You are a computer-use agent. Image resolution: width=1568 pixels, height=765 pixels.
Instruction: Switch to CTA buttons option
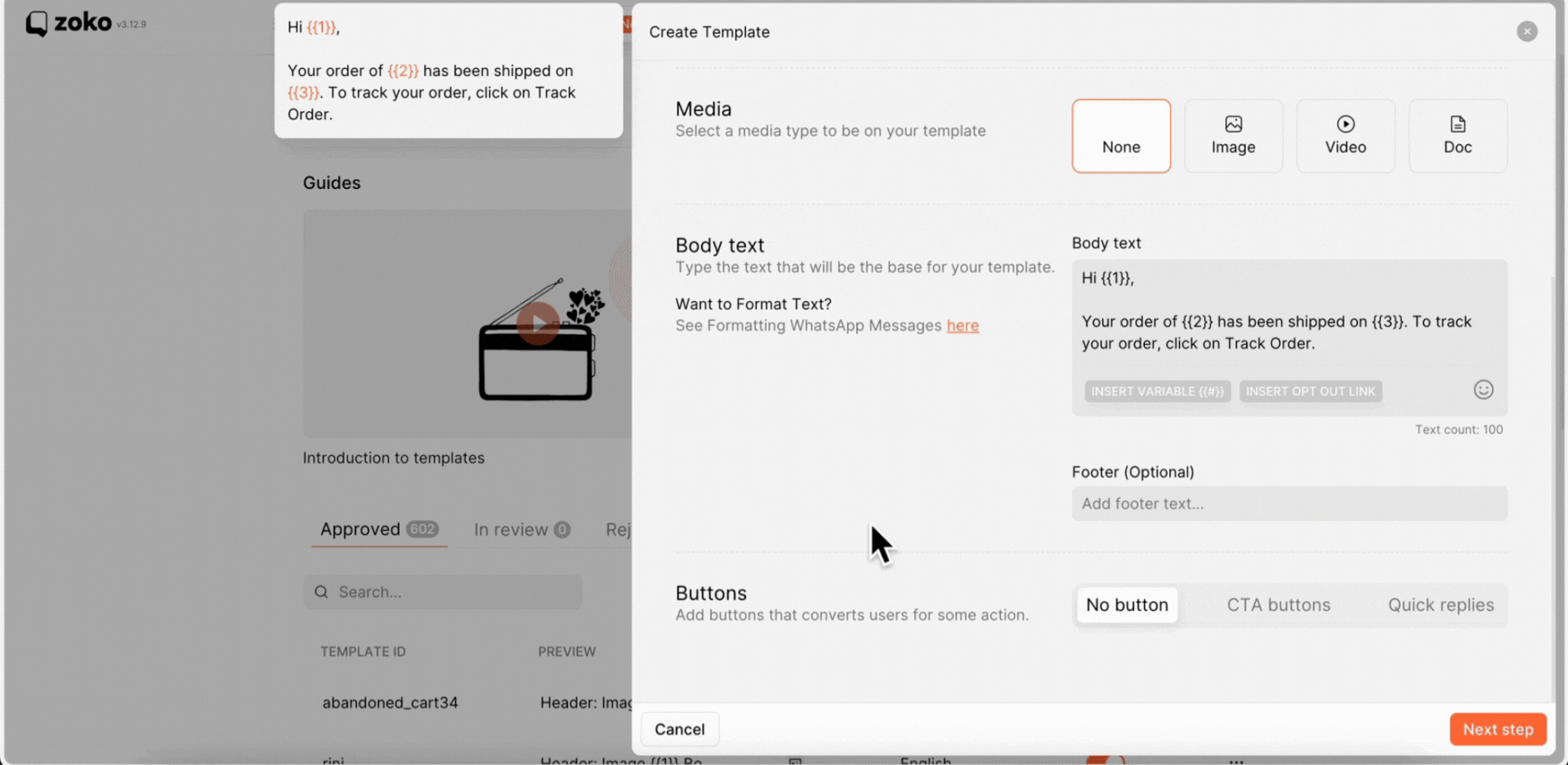coord(1278,604)
